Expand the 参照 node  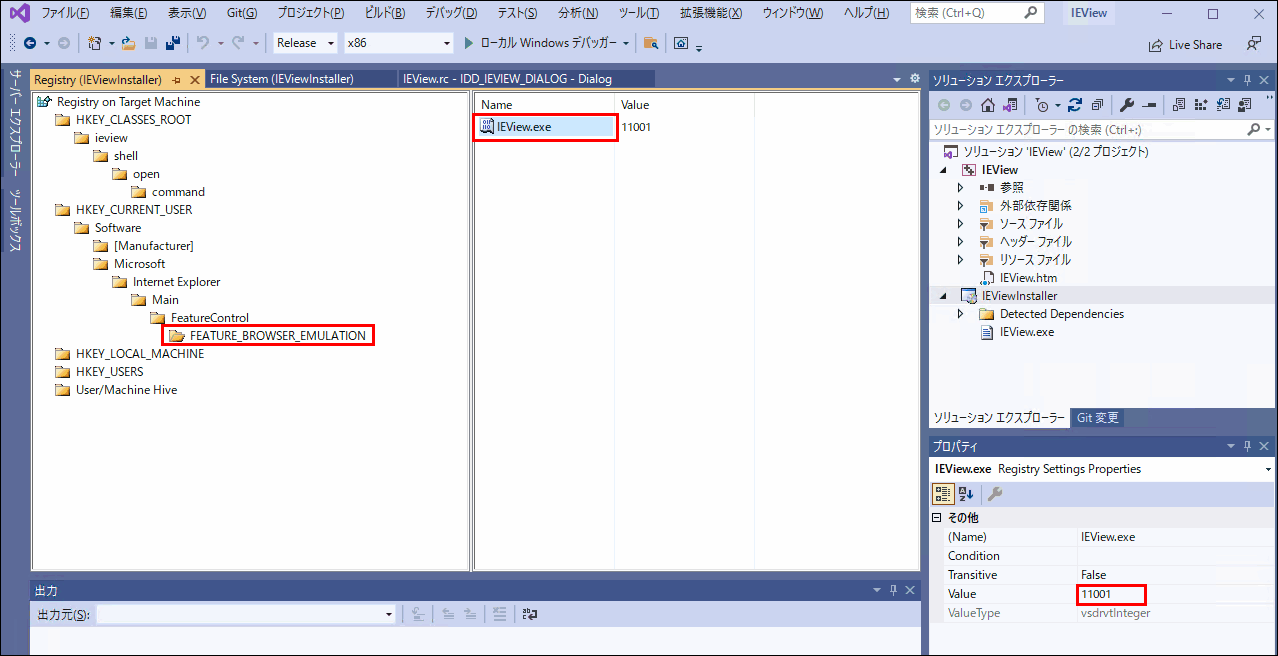pos(961,188)
